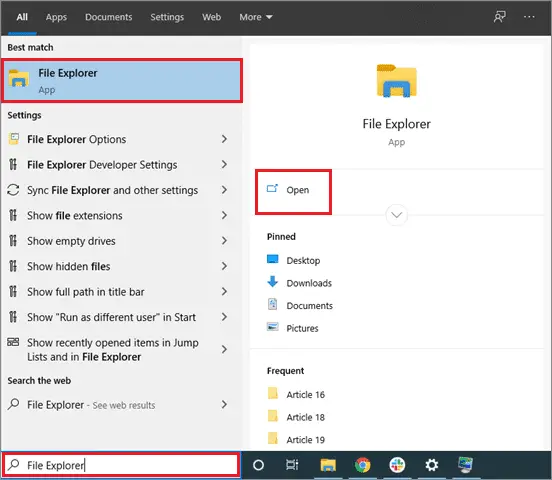552x480 pixels.
Task: Expand Show empty drives arrow
Action: click(x=224, y=241)
